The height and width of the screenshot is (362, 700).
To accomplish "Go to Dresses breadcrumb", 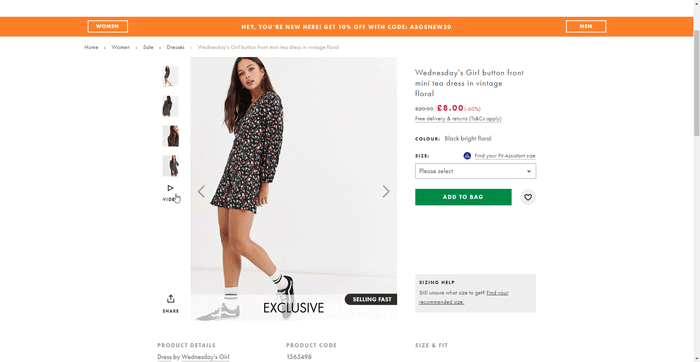I will tap(175, 47).
